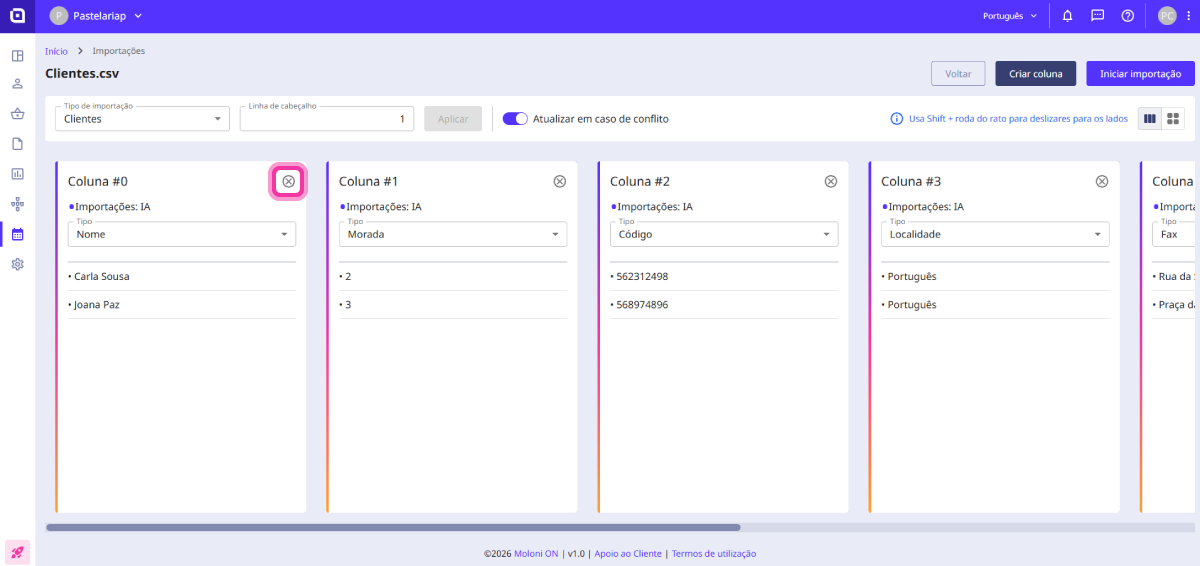This screenshot has height=566, width=1200.
Task: Open Tipo de importação Clientes dropdown
Action: coord(143,118)
